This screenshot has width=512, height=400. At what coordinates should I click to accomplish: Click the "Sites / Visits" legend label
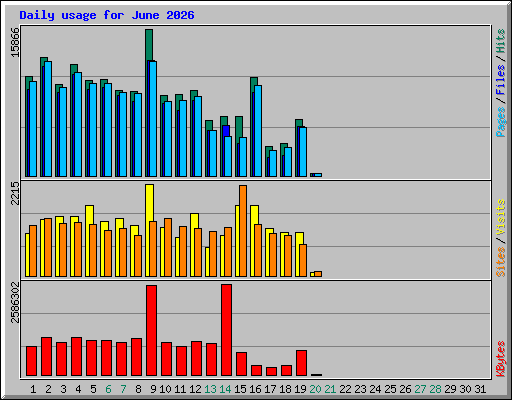click(x=501, y=238)
